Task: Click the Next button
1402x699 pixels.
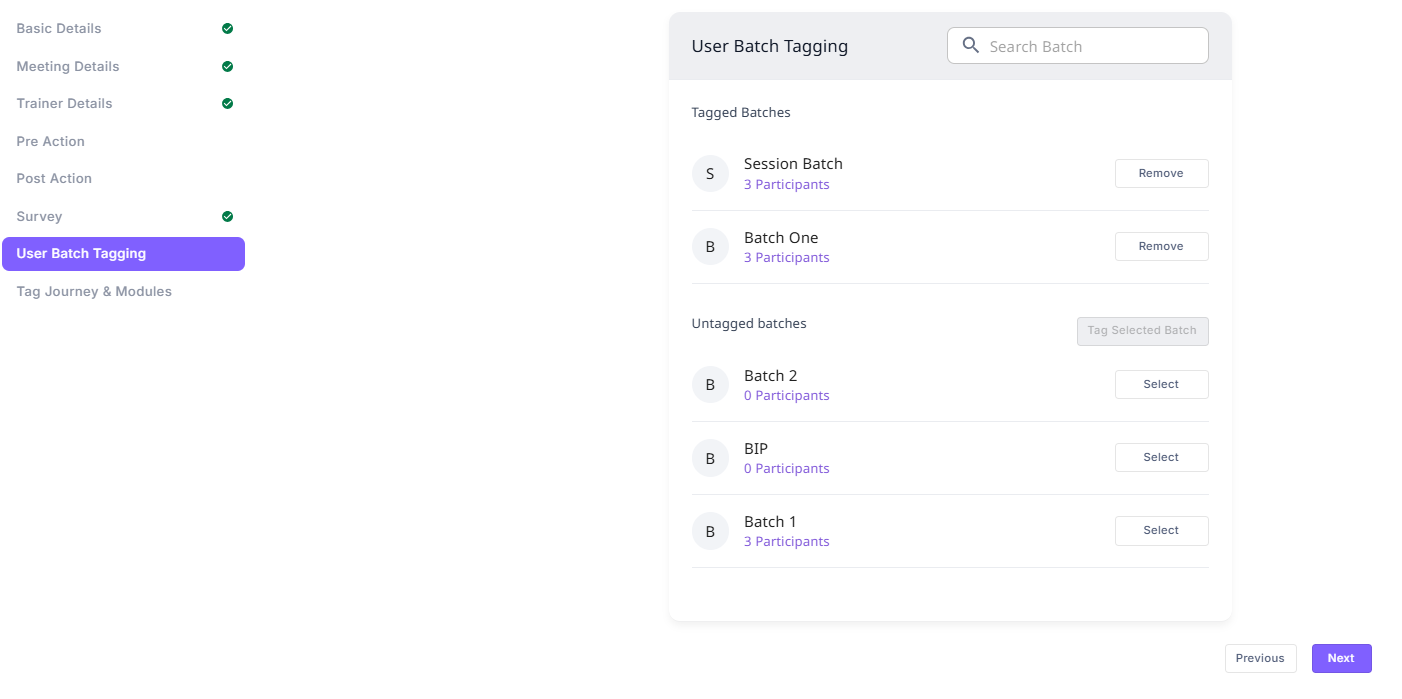Action: pos(1341,658)
